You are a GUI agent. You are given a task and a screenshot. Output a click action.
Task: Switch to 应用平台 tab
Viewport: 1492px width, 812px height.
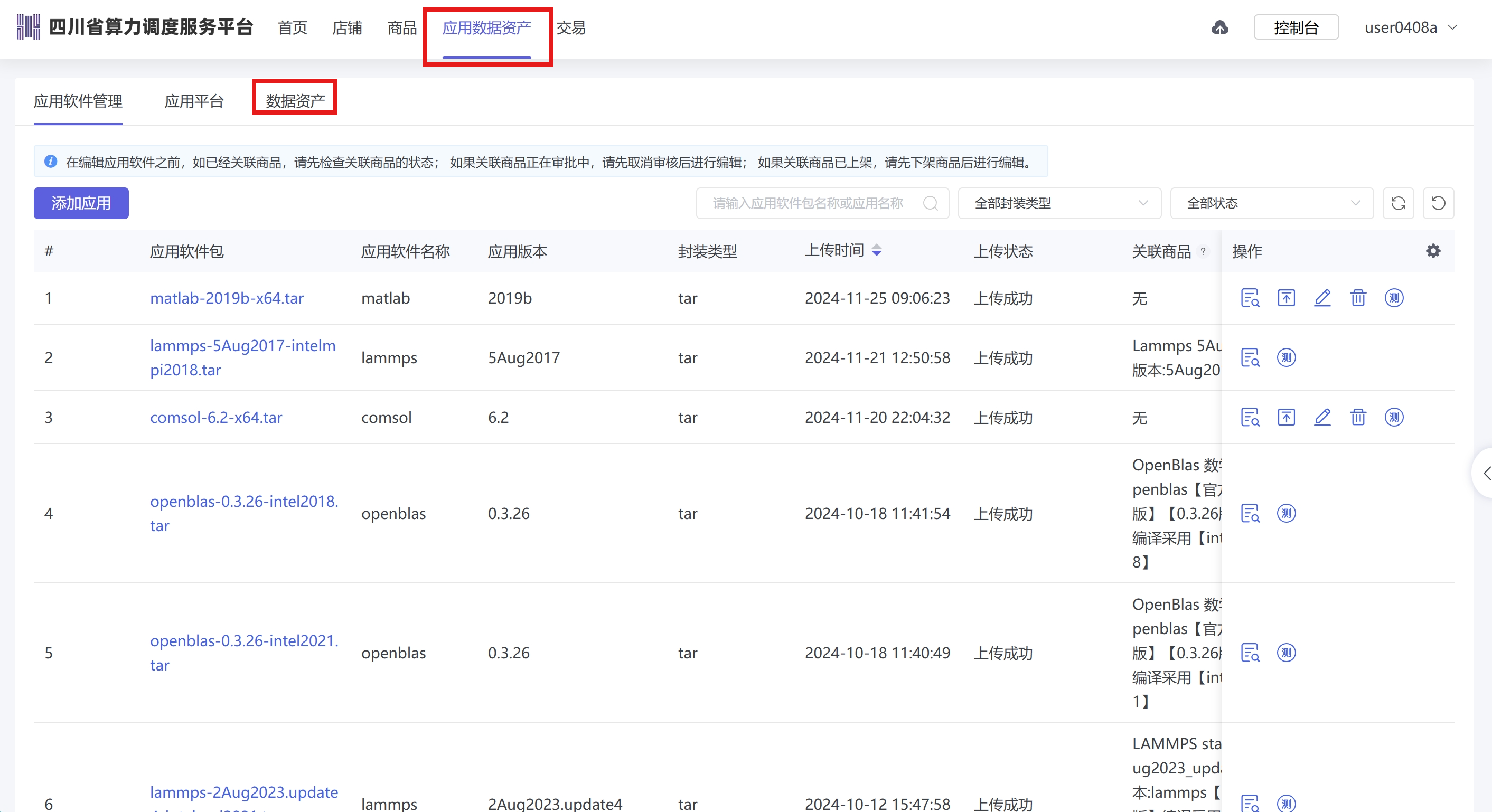point(194,101)
